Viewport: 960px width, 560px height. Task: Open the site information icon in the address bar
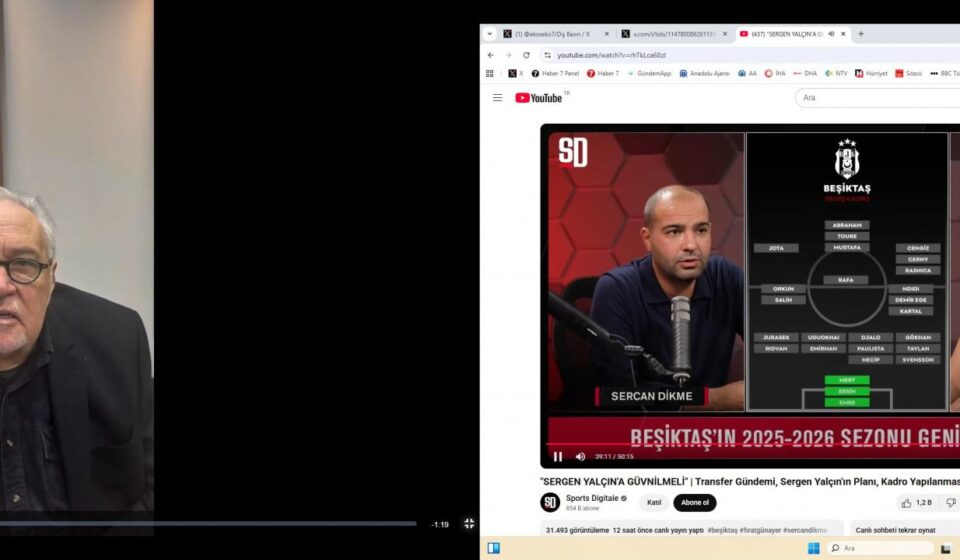tap(548, 55)
